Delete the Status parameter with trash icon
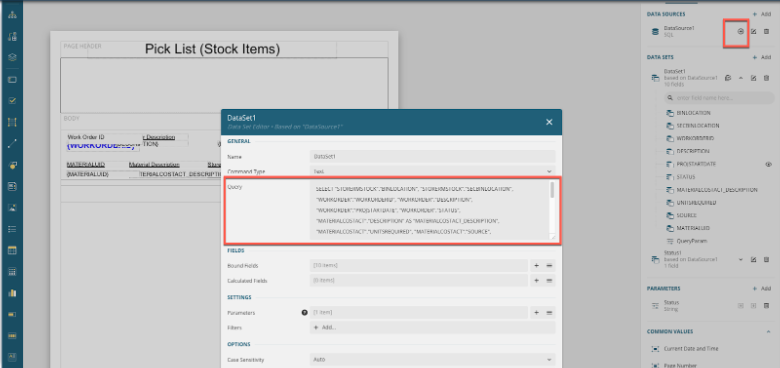The width and height of the screenshot is (780, 368). click(766, 305)
